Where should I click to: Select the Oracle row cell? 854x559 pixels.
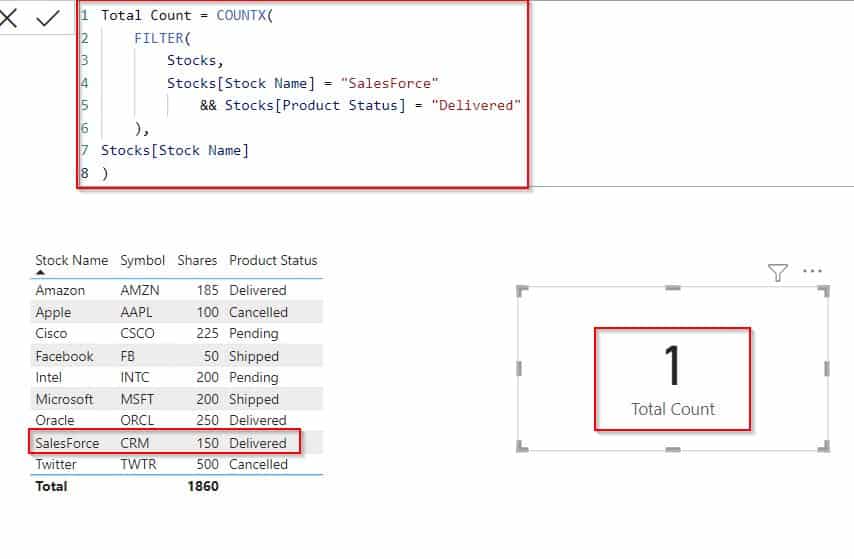tap(54, 421)
